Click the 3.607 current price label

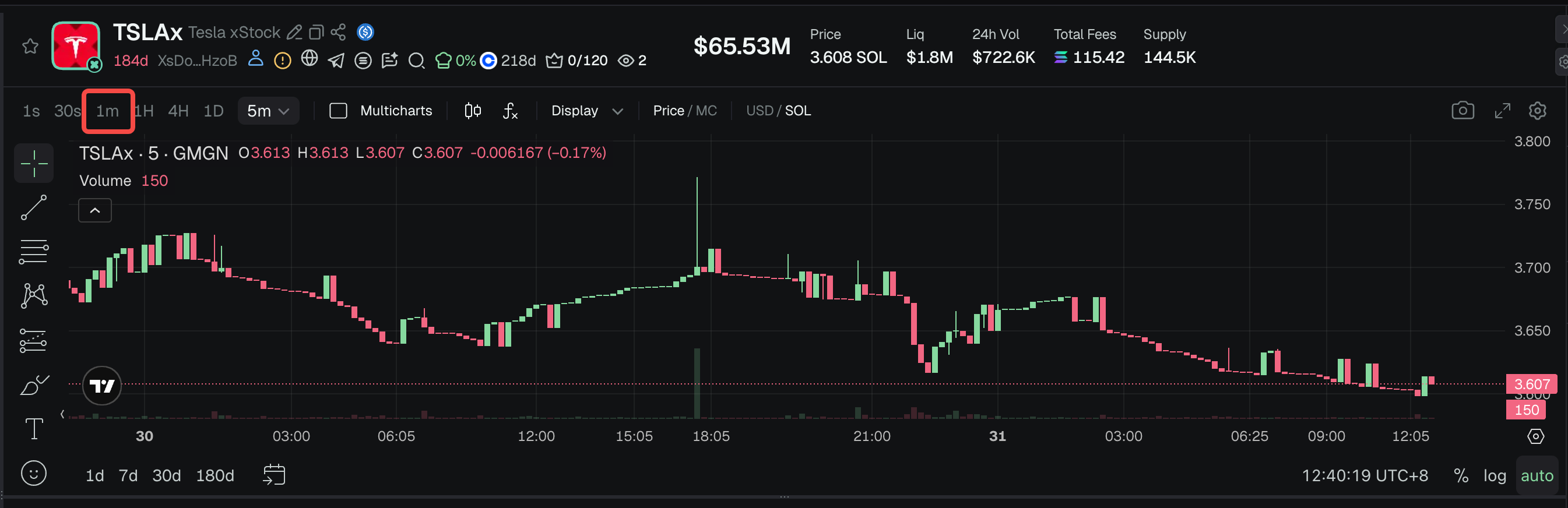coord(1531,384)
